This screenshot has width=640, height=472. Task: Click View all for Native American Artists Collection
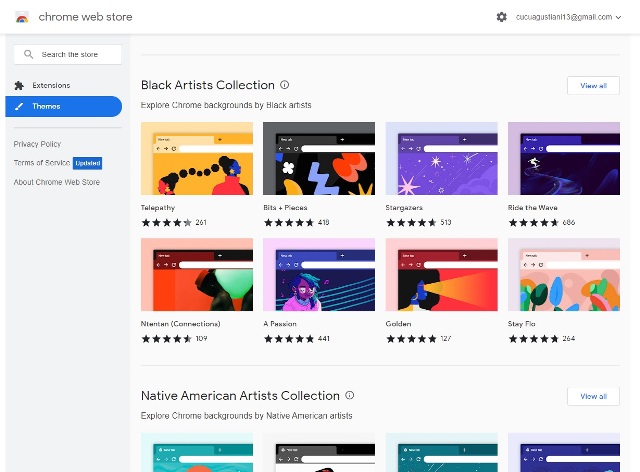click(x=593, y=396)
